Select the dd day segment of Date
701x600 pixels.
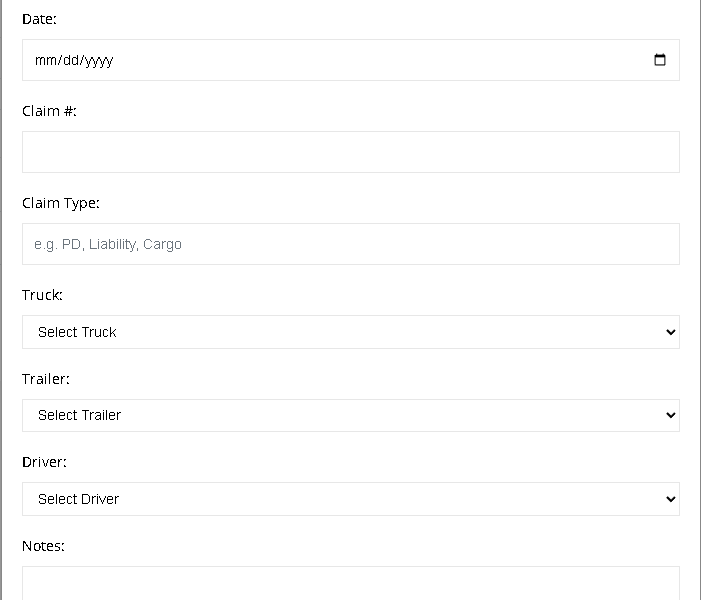(x=71, y=60)
